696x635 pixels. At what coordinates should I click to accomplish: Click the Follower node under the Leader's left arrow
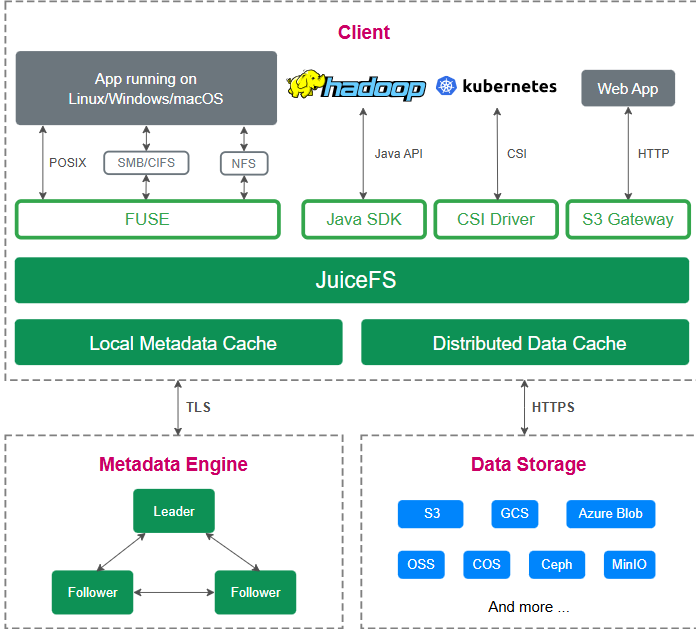[x=92, y=592]
